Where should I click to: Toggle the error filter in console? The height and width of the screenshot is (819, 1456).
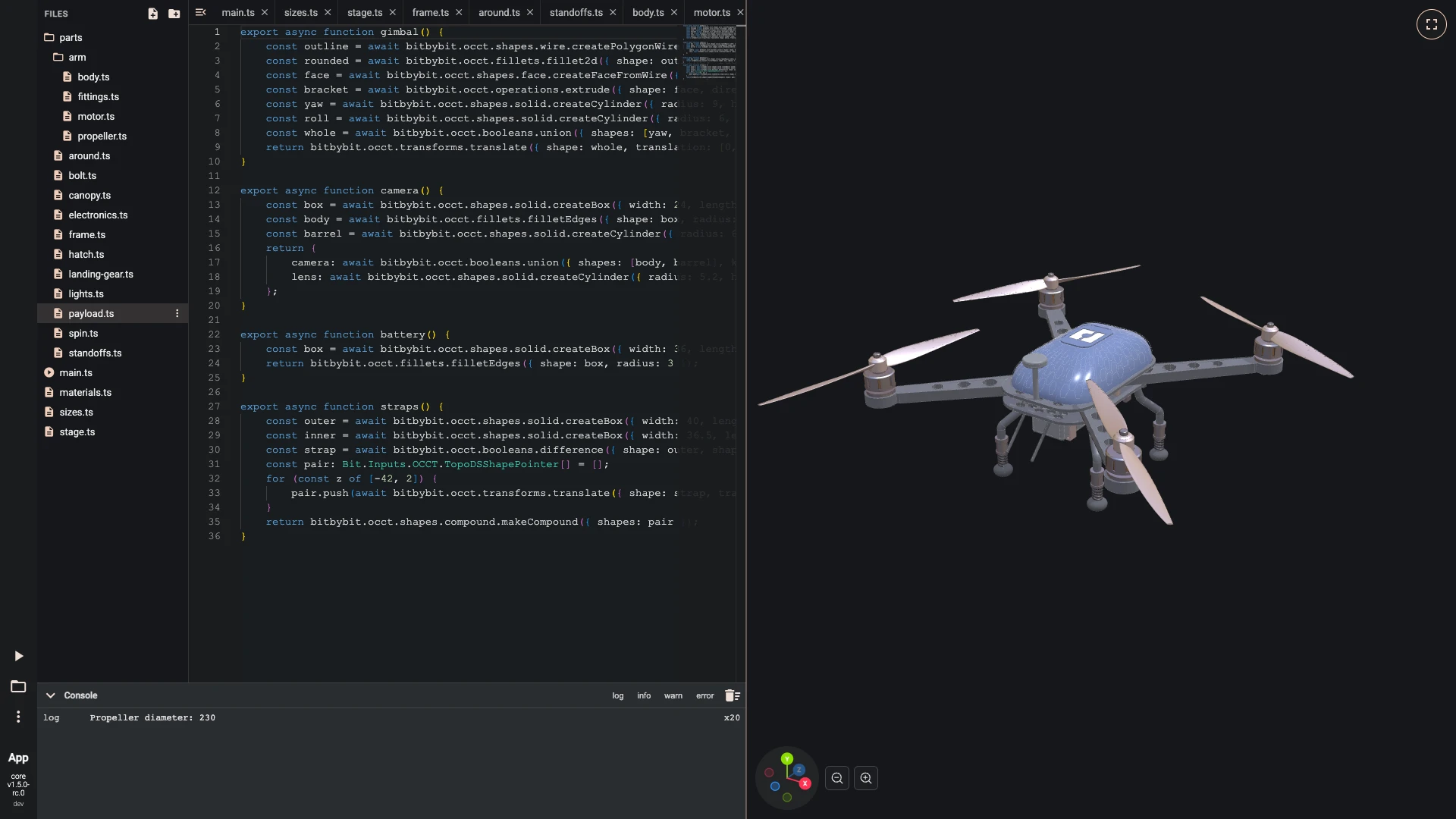[705, 695]
